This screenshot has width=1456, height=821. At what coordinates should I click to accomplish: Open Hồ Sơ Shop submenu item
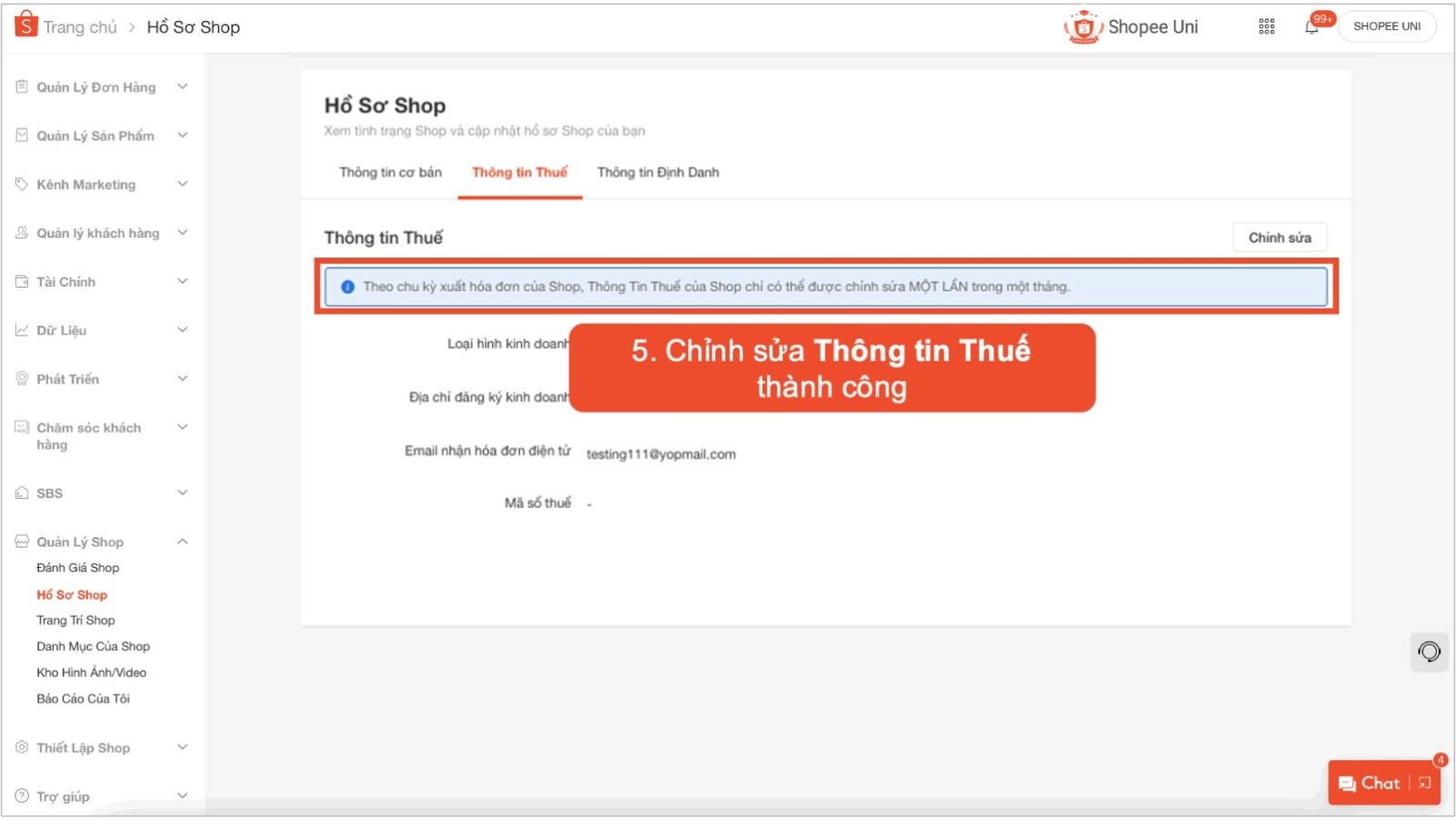pyautogui.click(x=72, y=594)
